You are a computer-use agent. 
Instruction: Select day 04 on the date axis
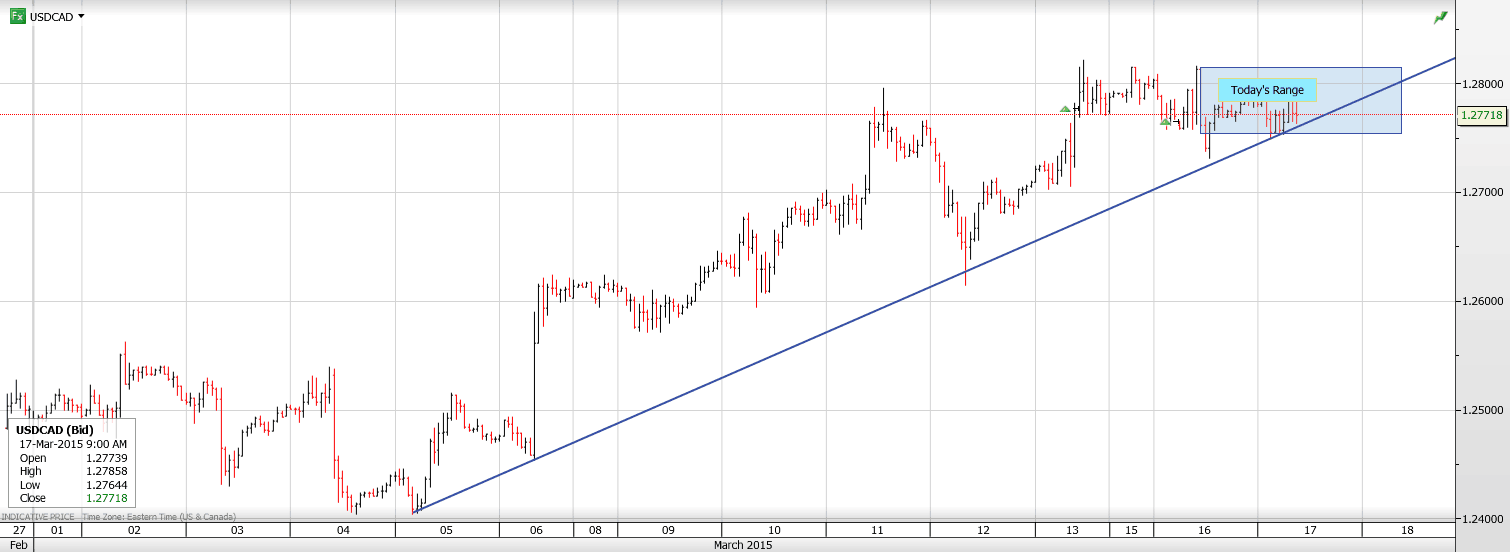(343, 530)
